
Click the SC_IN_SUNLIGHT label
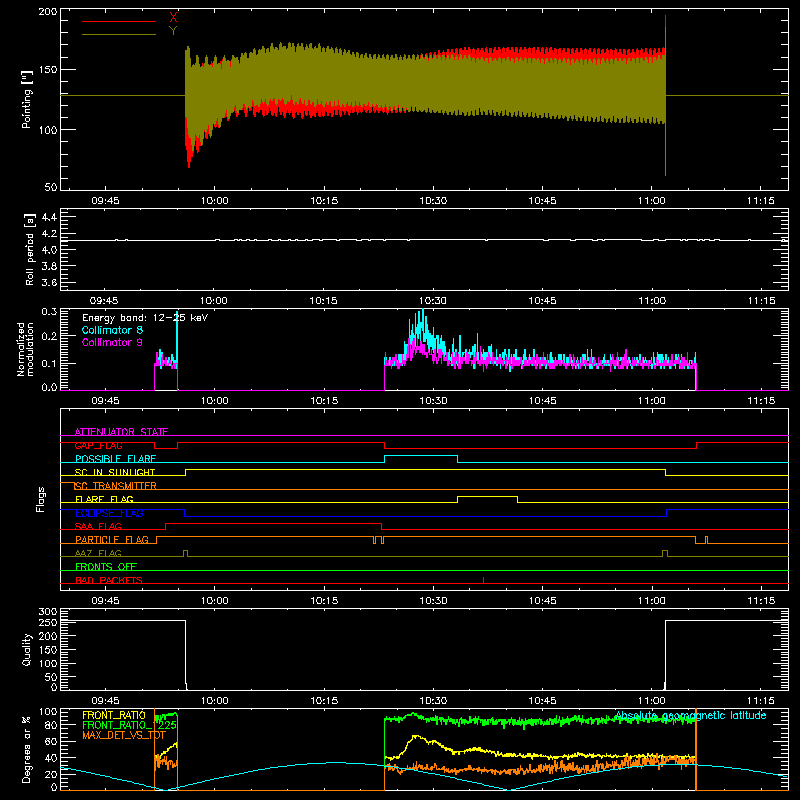(115, 472)
